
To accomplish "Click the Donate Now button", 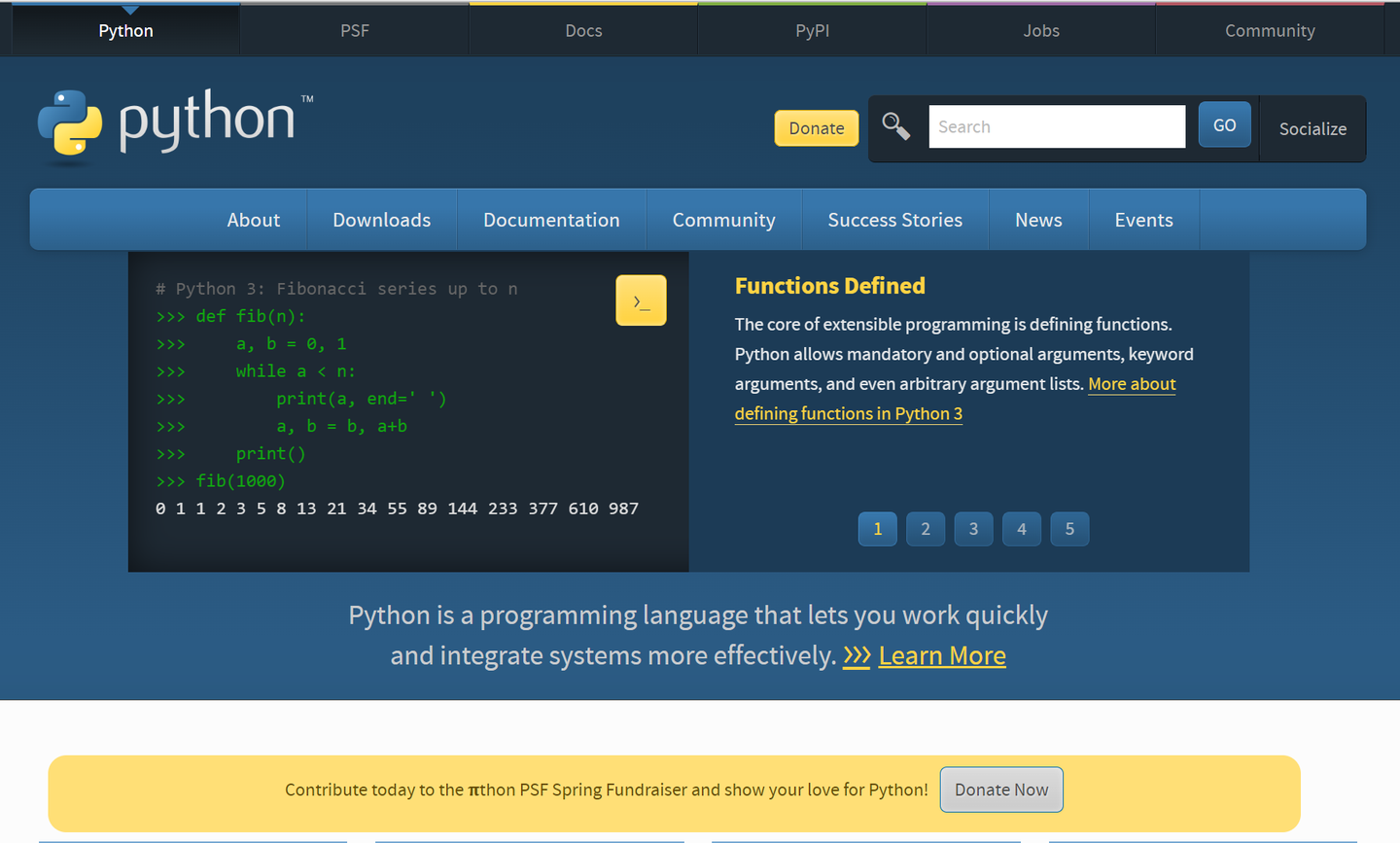I will tap(1001, 790).
